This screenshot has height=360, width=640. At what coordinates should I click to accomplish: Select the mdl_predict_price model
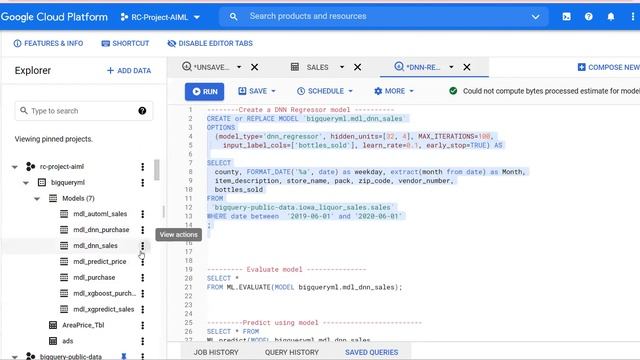coord(100,262)
